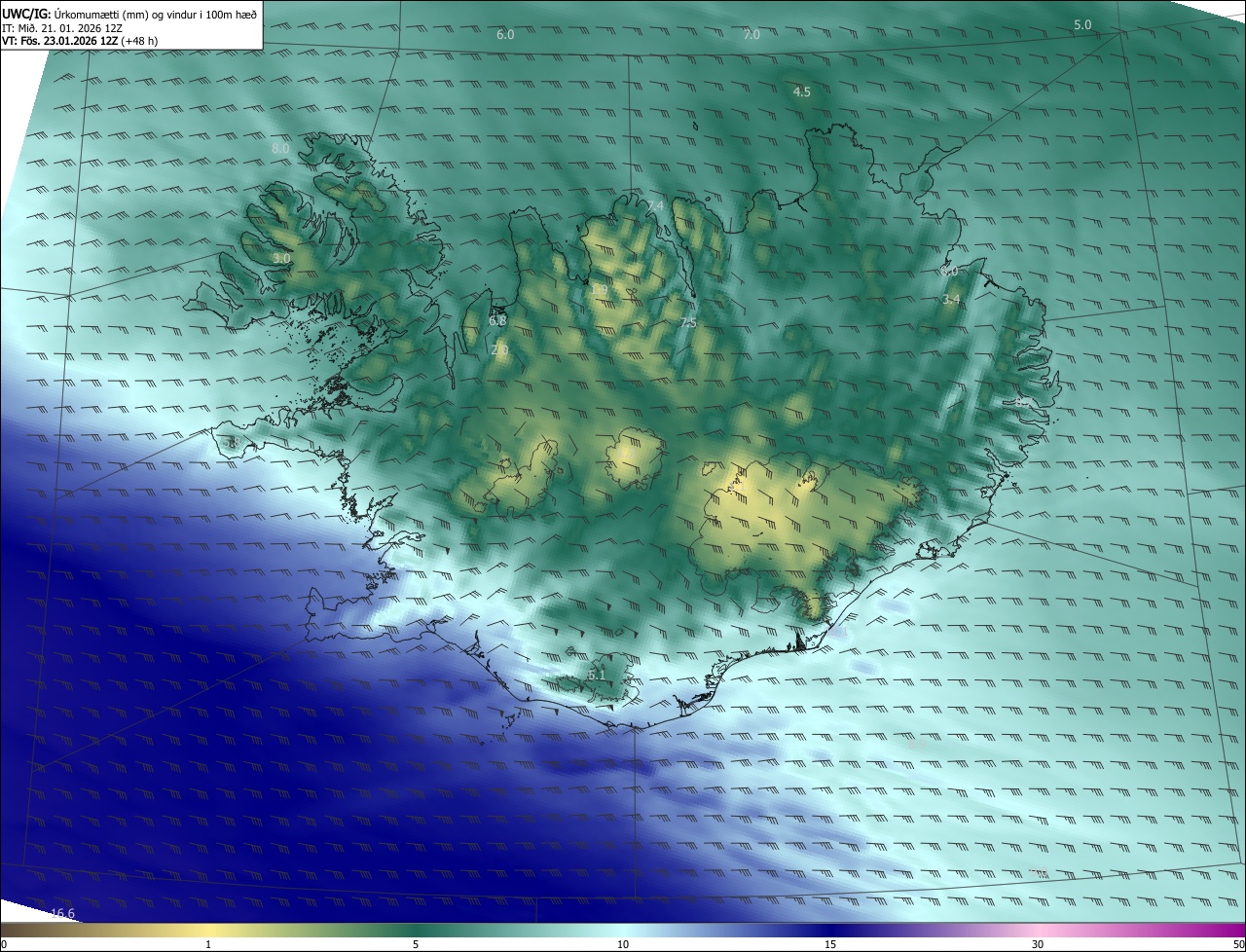
Task: Click the 4.5 value label on the map
Action: pyautogui.click(x=802, y=92)
